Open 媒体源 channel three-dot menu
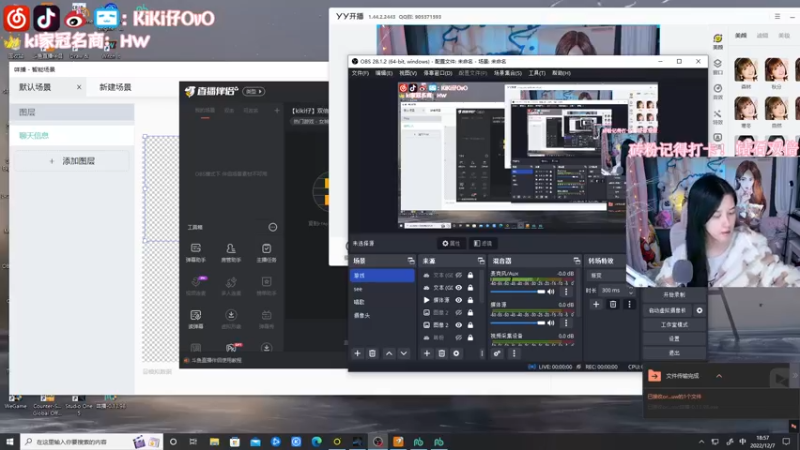Viewport: 800px width, 450px height. [566, 323]
